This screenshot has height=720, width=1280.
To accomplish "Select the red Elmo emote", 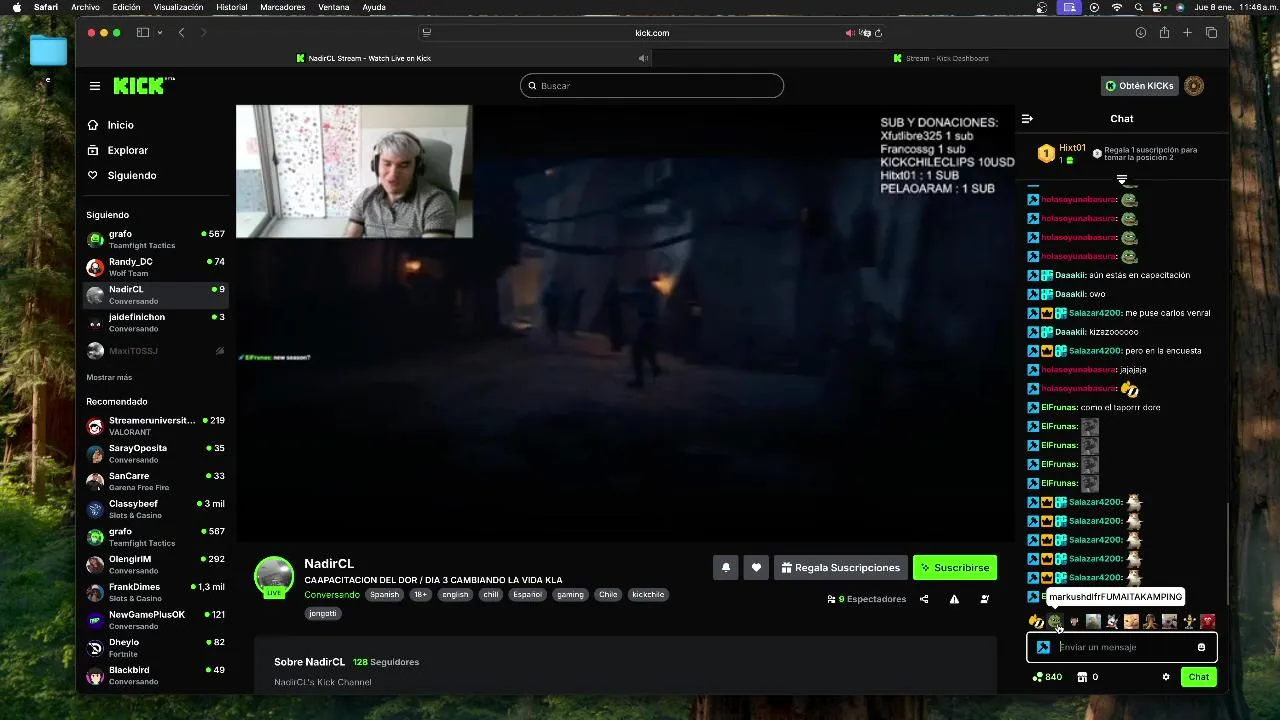I will [x=1207, y=622].
